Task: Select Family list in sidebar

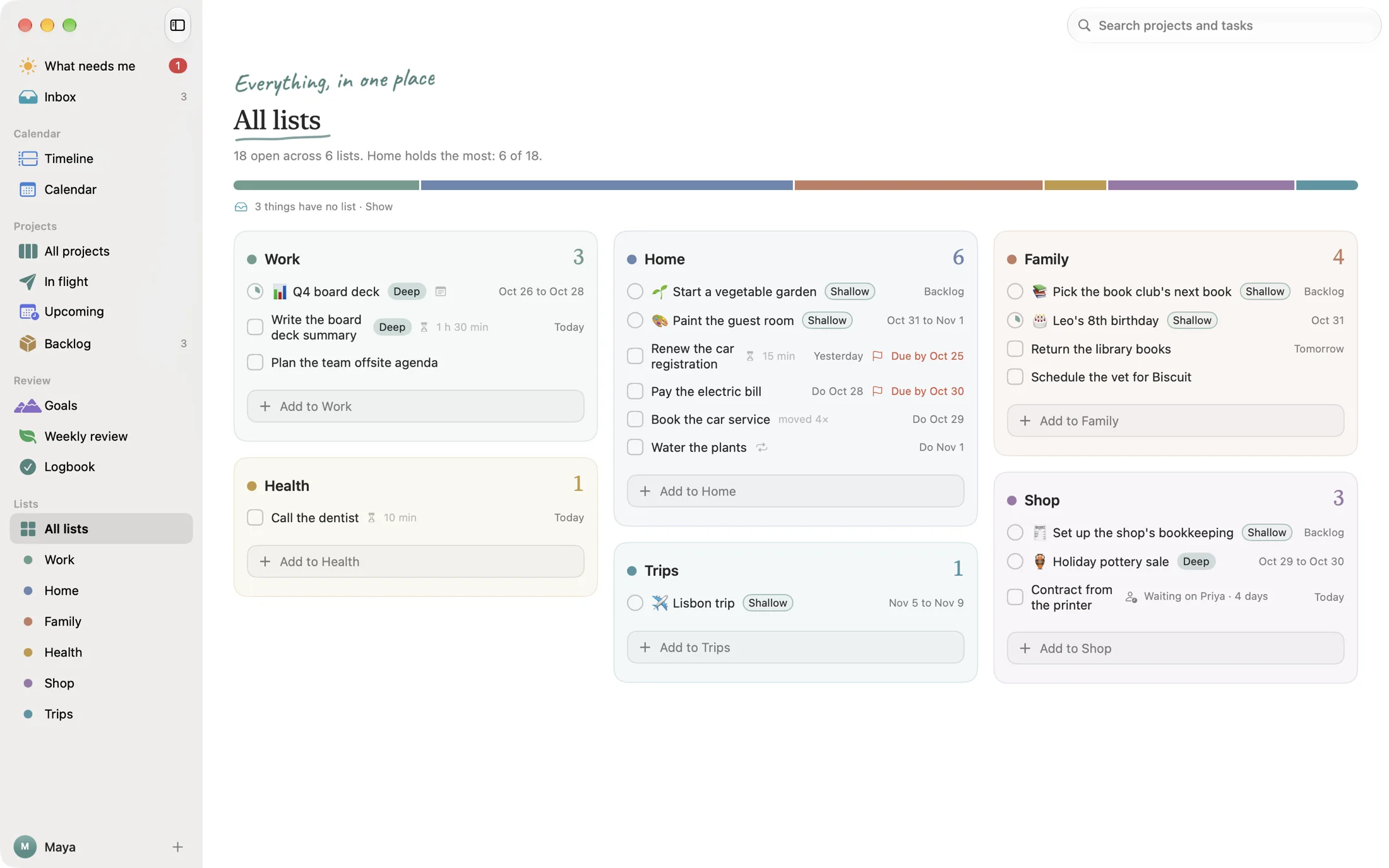Action: tap(101, 622)
